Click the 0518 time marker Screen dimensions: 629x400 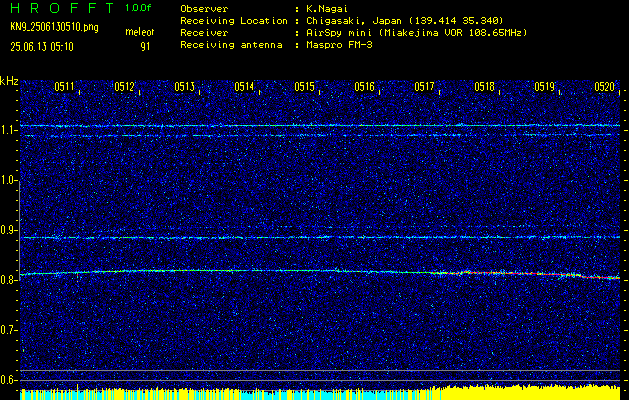(484, 87)
